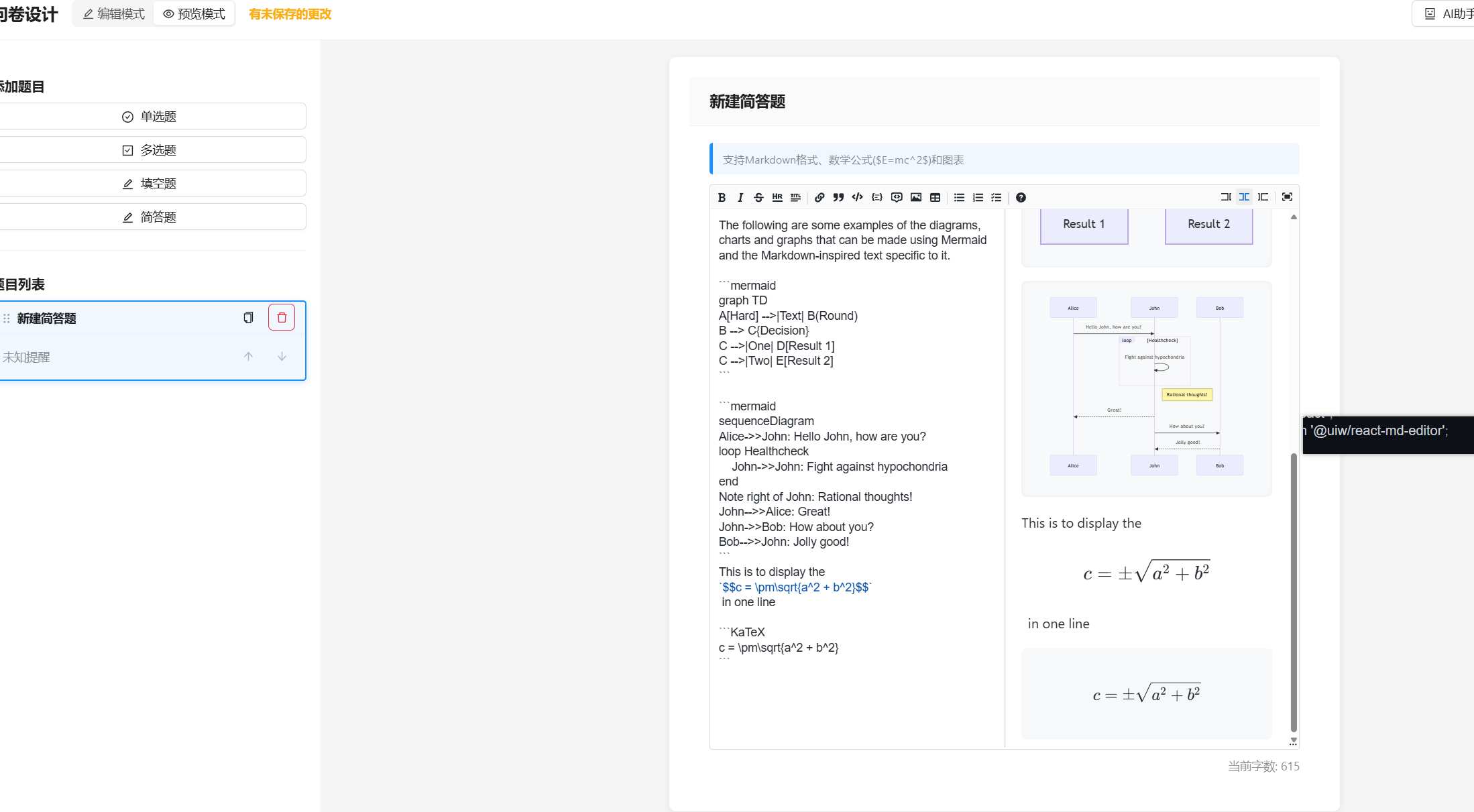1474x812 pixels.
Task: Open the editor help icon
Action: click(1021, 197)
